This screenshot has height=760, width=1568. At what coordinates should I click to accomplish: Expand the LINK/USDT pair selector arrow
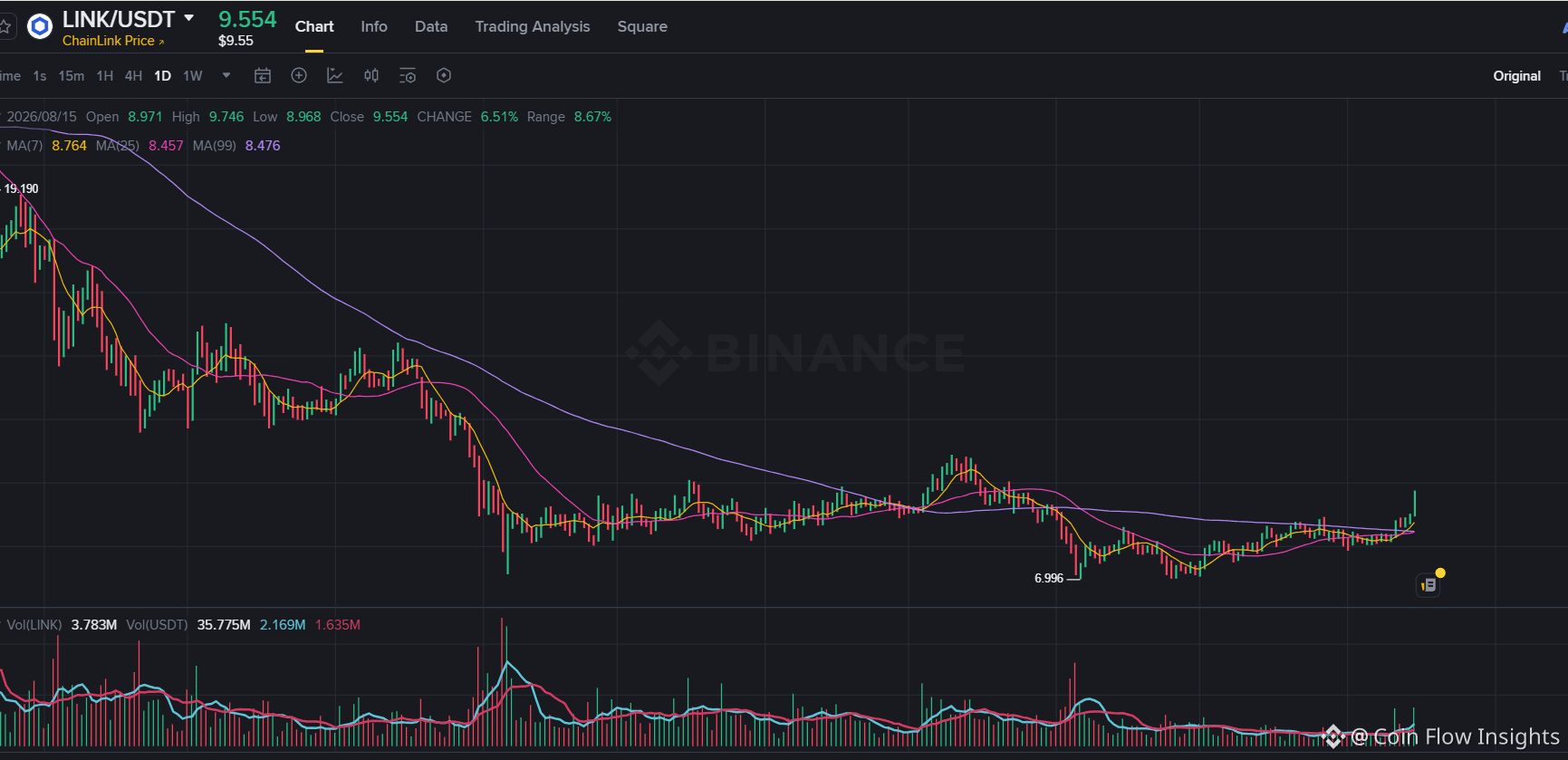tap(188, 18)
